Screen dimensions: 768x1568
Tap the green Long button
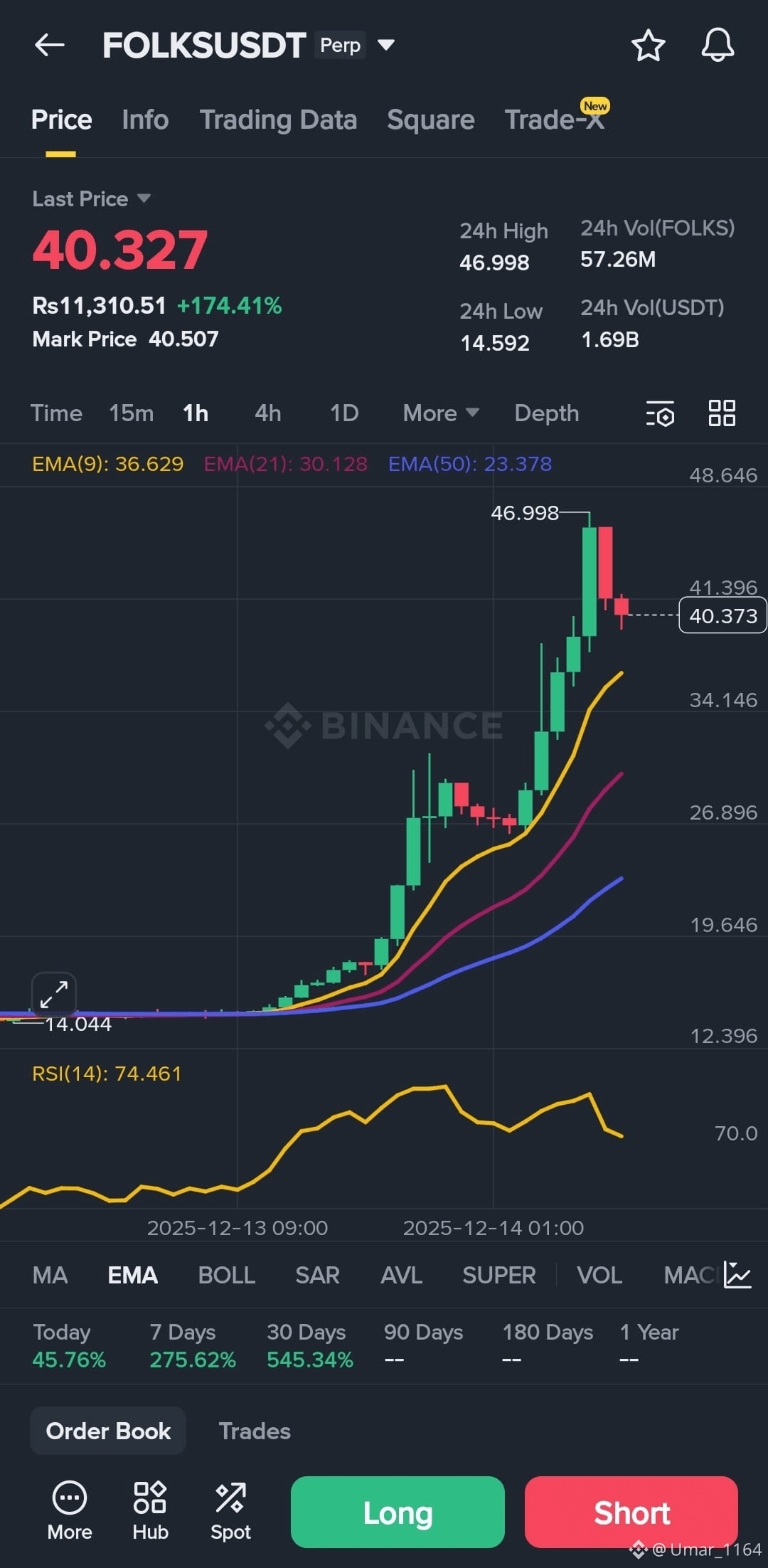pos(398,1513)
